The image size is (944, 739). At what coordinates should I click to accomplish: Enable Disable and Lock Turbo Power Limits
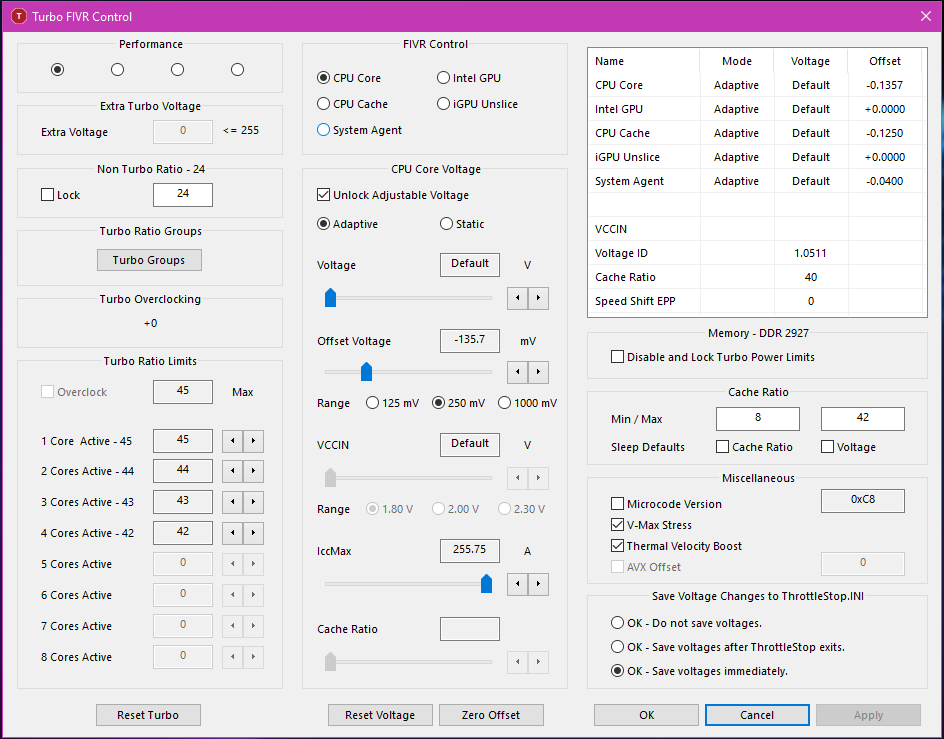(618, 357)
